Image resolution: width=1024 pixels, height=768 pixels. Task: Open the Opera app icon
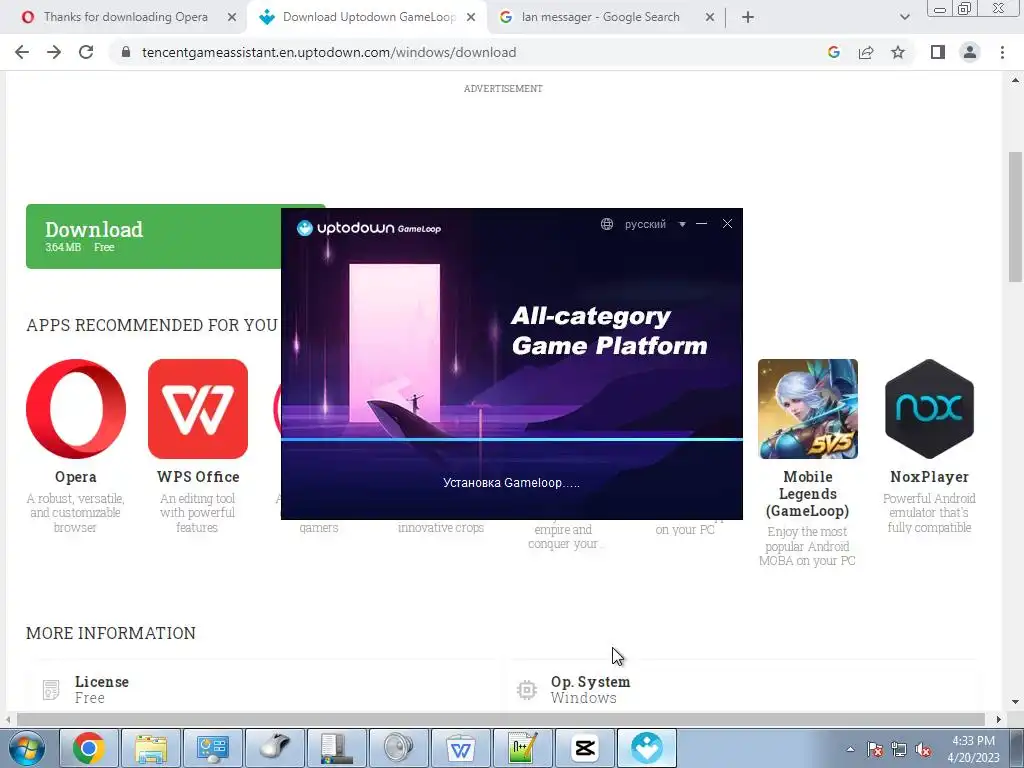point(76,409)
